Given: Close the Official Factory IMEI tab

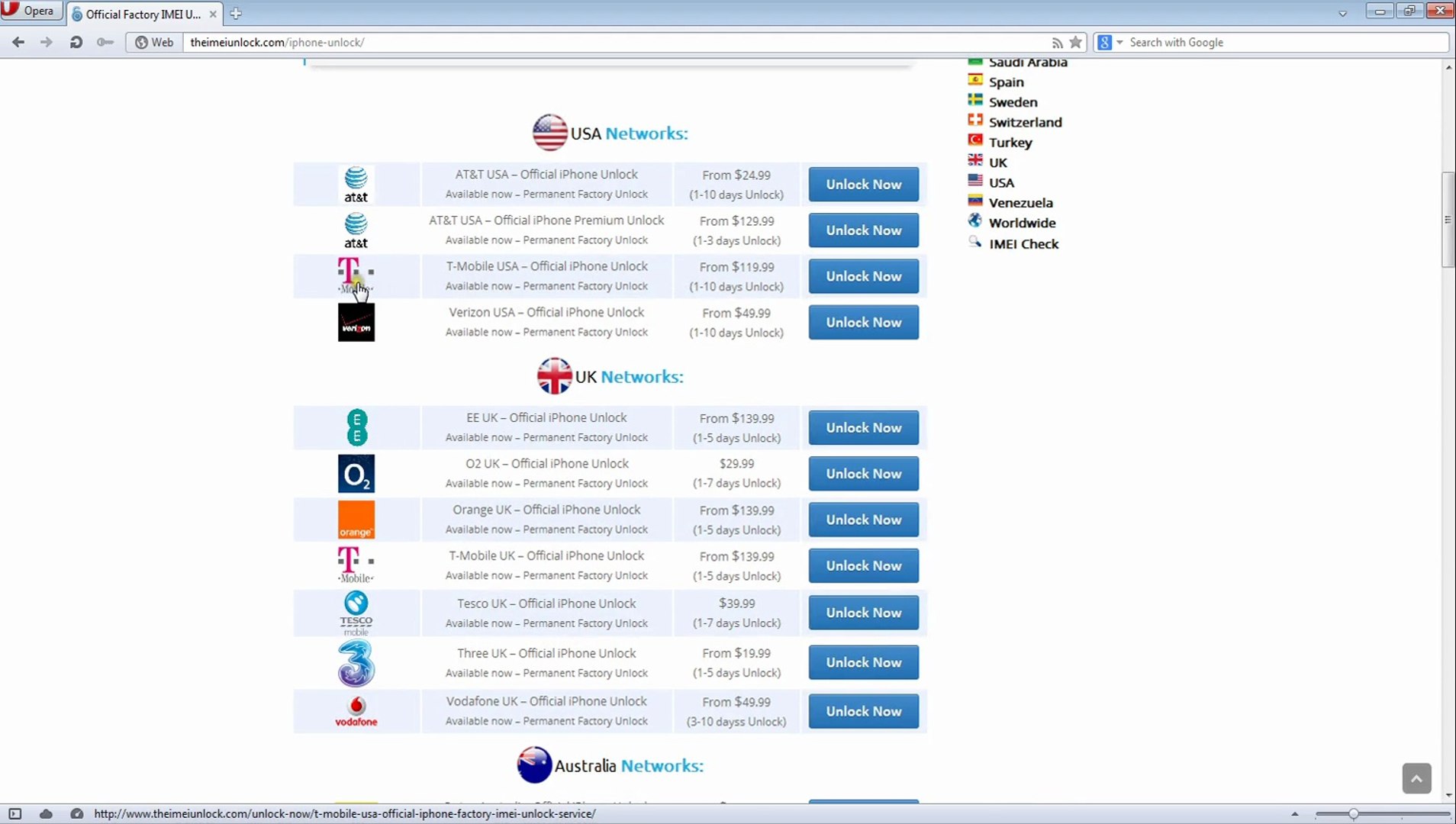Looking at the screenshot, I should [x=213, y=14].
